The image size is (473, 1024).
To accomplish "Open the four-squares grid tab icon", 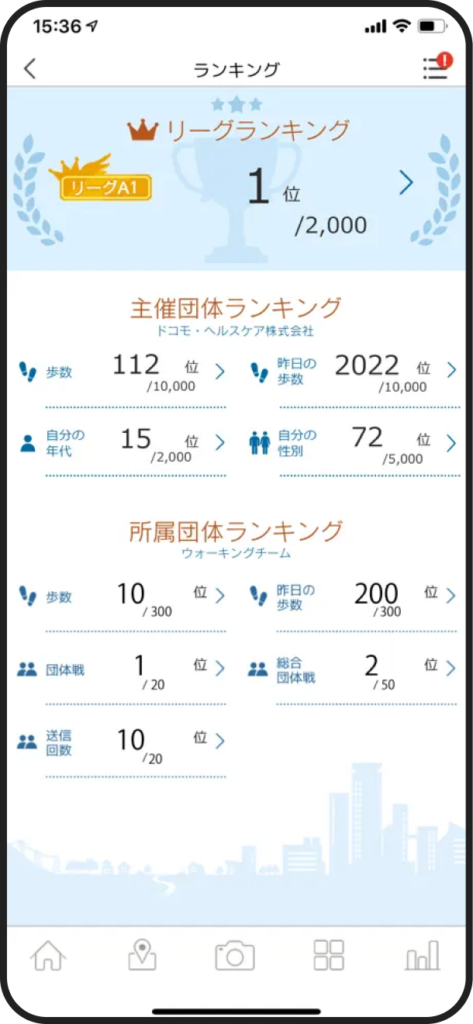I will coord(329,956).
